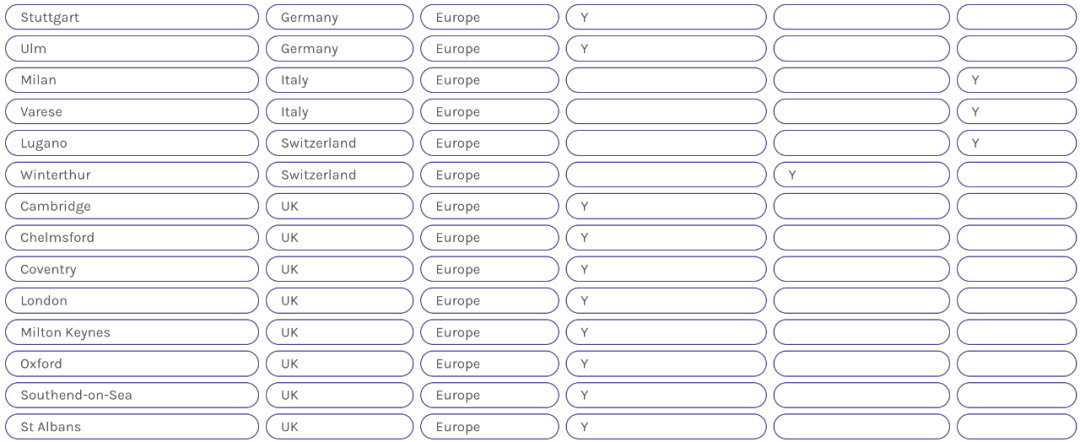Select the Coventry city field
The image size is (1080, 442).
(132, 269)
